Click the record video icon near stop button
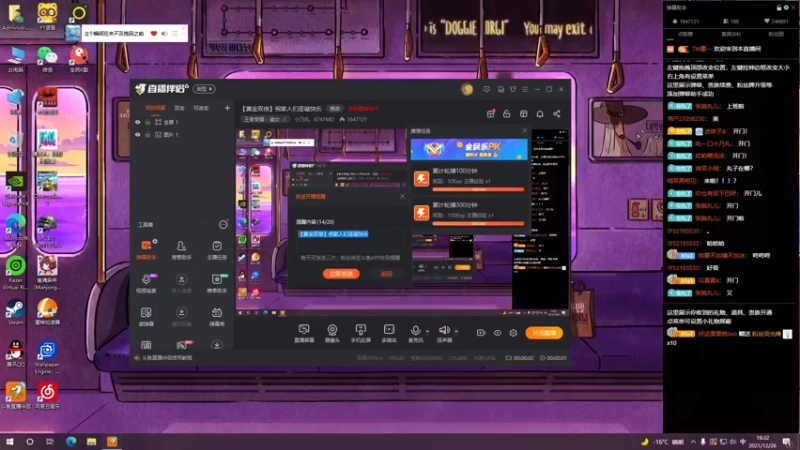Image resolution: width=800 pixels, height=450 pixels. (481, 333)
